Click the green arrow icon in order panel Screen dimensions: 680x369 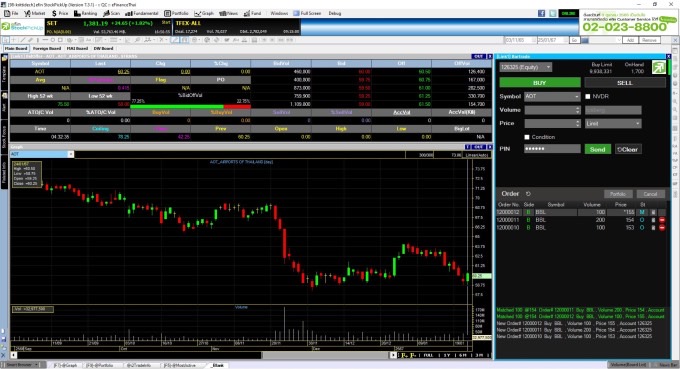pos(658,67)
